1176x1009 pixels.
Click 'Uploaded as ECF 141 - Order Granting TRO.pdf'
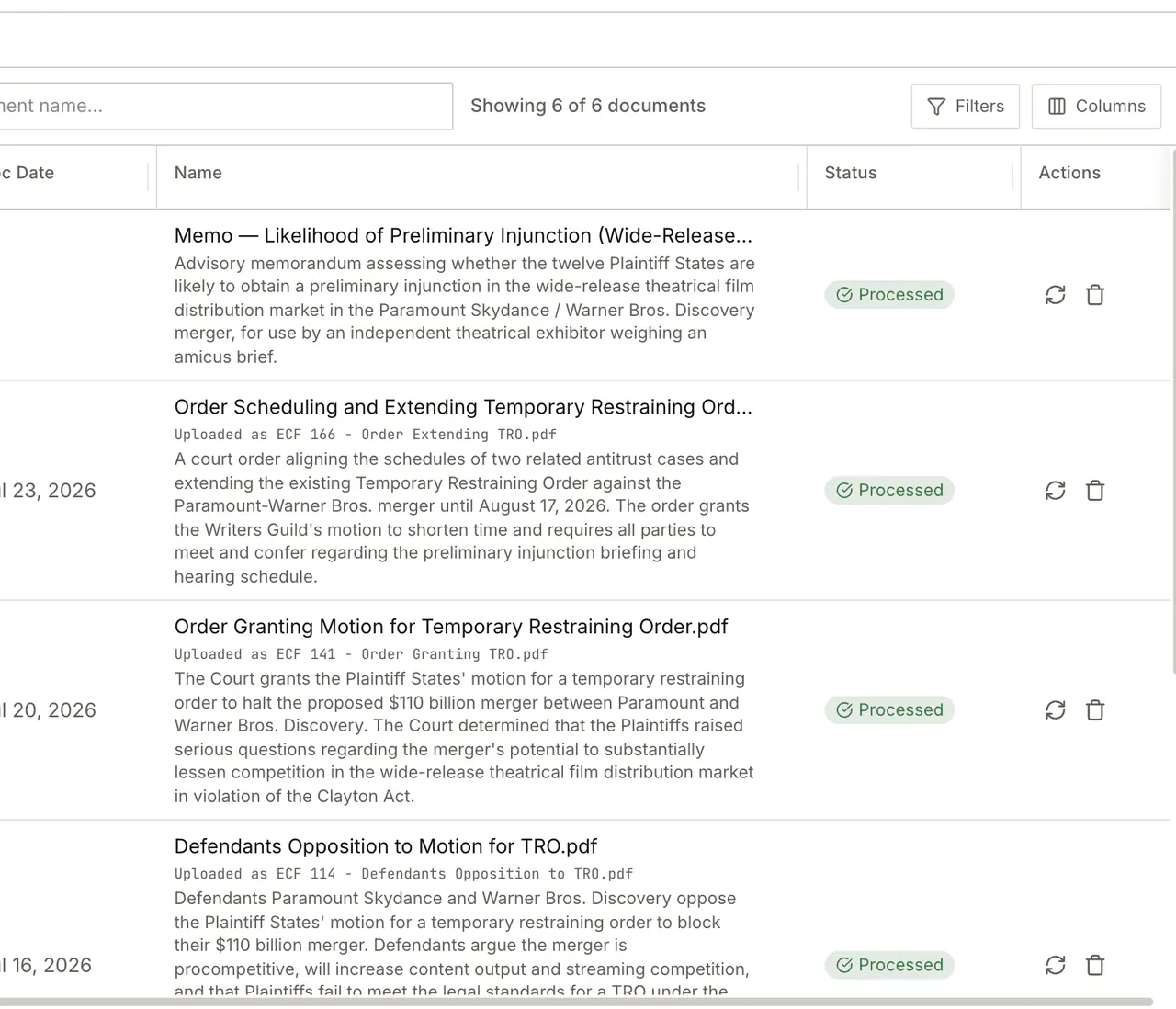click(361, 654)
